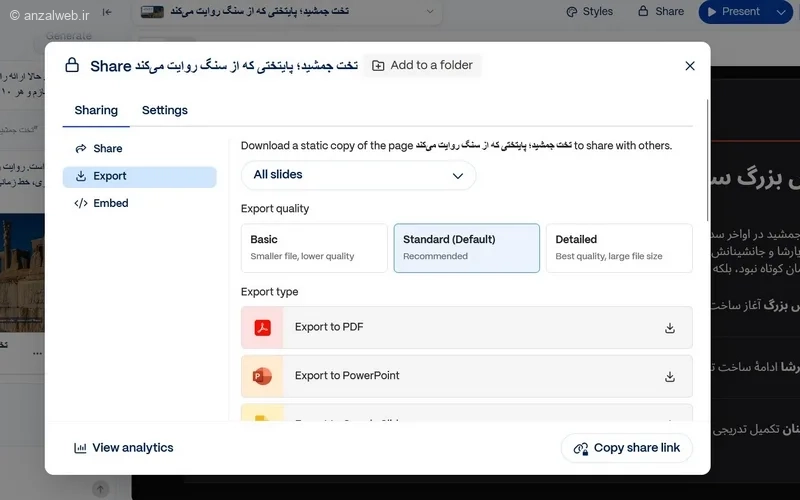Click the up arrow send button
The image size is (800, 500).
point(101,489)
